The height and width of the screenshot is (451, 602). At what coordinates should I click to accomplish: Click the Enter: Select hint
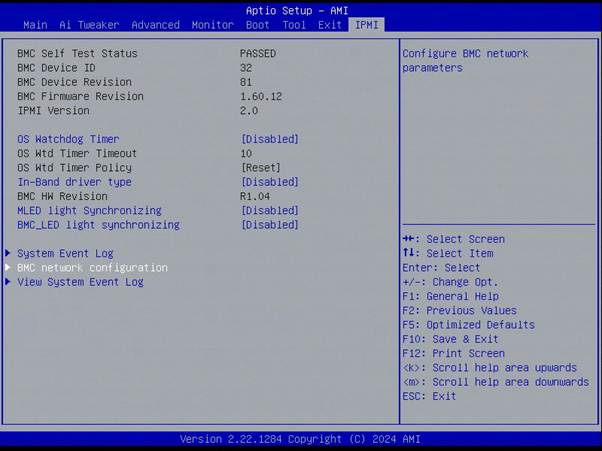(441, 268)
